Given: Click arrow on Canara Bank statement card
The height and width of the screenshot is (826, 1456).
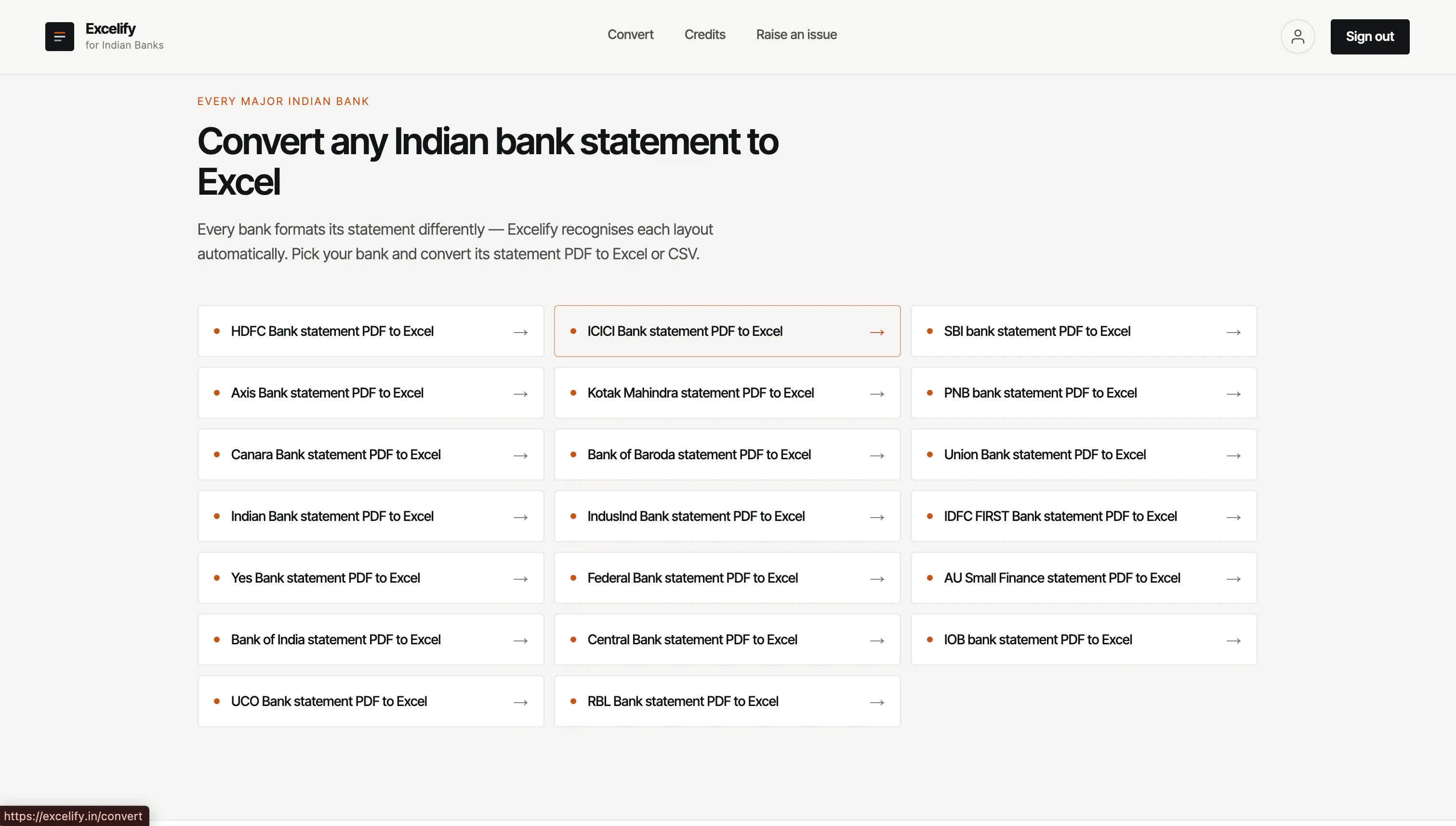Looking at the screenshot, I should [x=521, y=455].
